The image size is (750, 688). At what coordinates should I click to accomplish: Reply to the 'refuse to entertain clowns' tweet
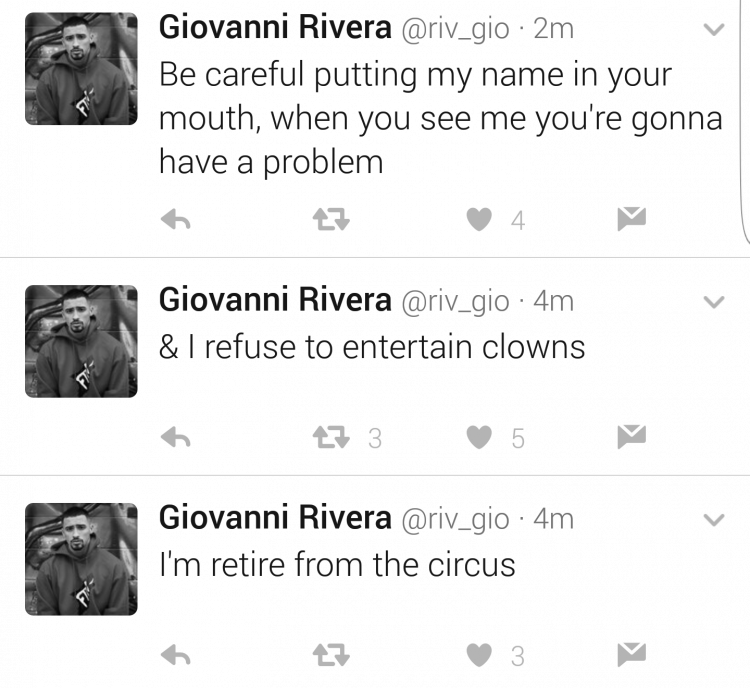pyautogui.click(x=176, y=437)
